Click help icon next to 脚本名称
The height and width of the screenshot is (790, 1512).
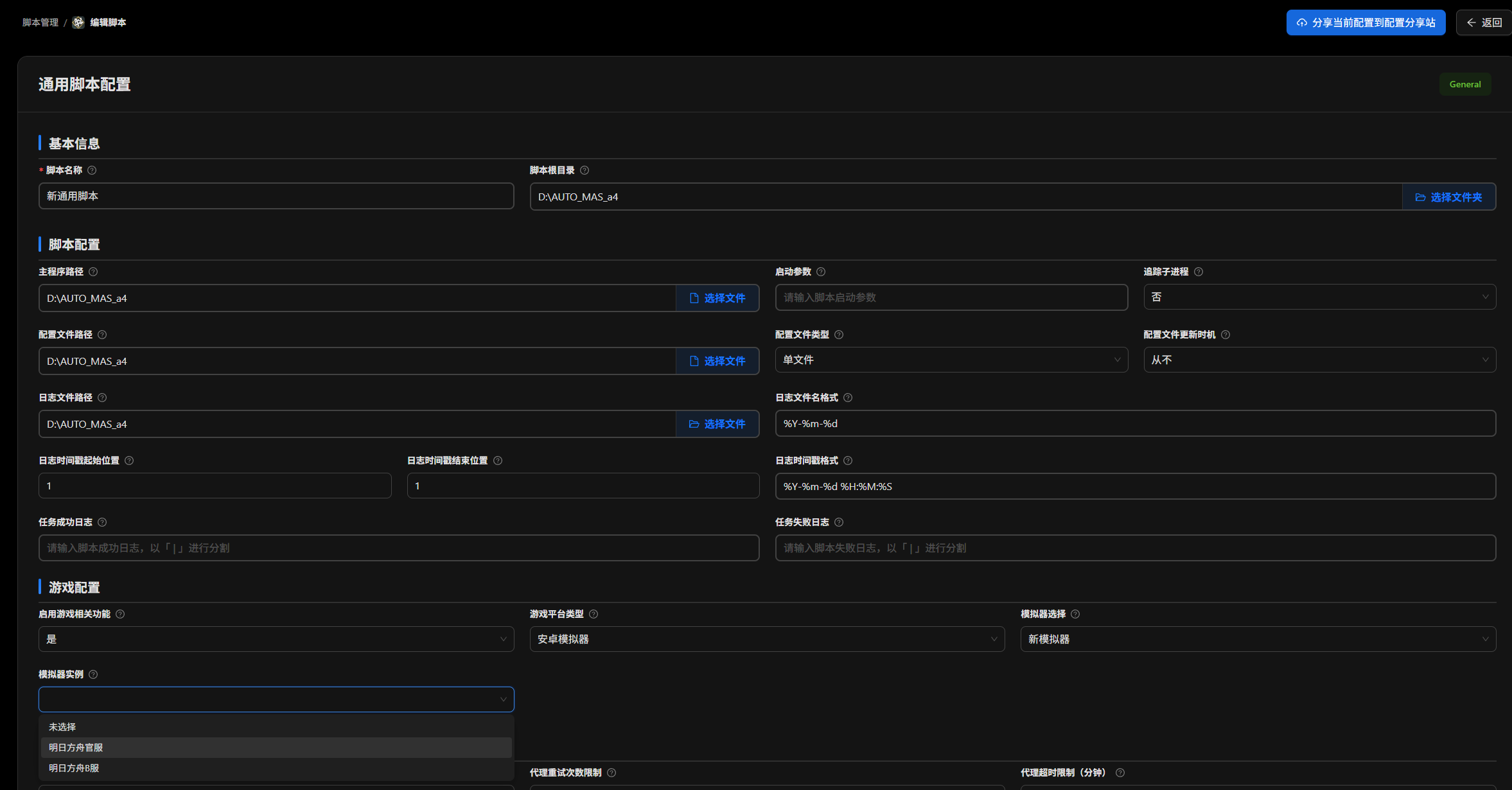click(x=92, y=170)
